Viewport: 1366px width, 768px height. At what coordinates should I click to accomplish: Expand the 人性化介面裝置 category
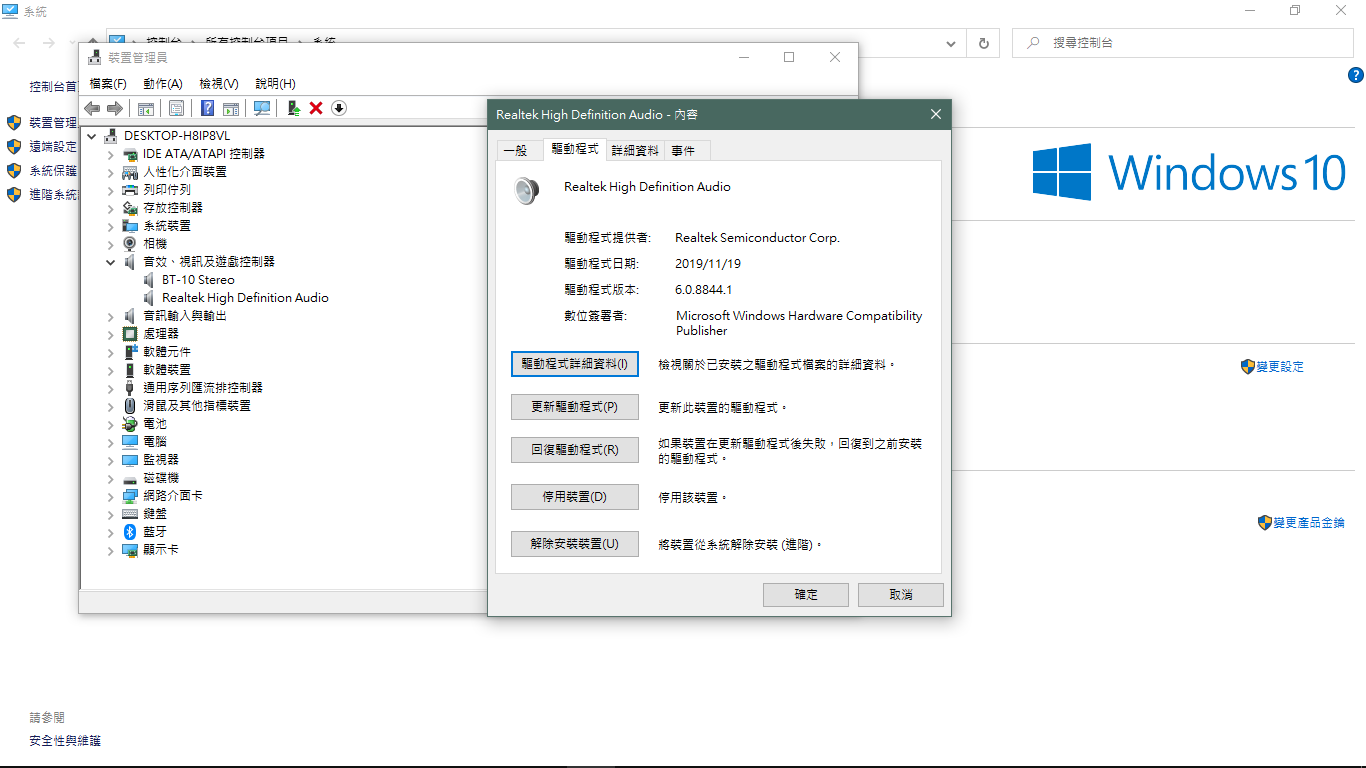click(x=111, y=172)
